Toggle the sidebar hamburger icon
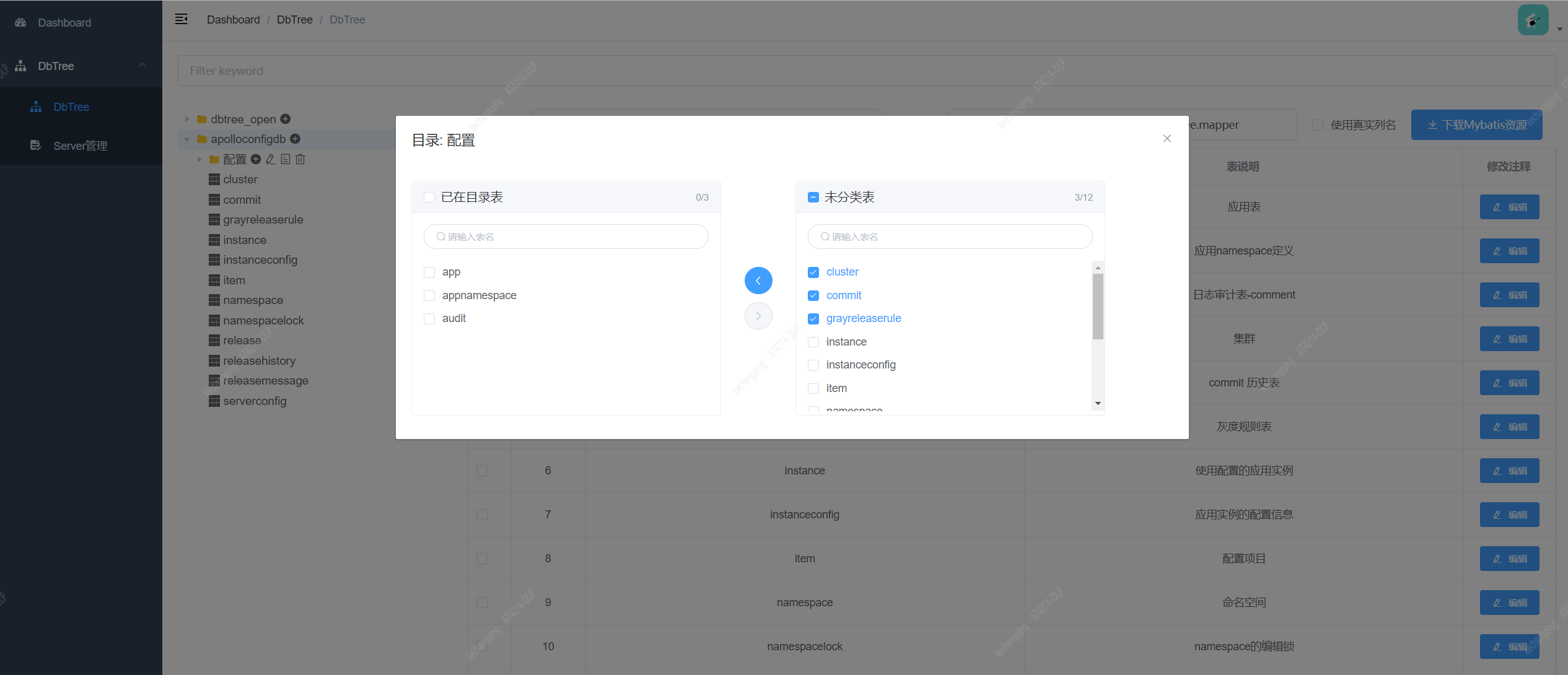Viewport: 1568px width, 675px height. pos(181,19)
